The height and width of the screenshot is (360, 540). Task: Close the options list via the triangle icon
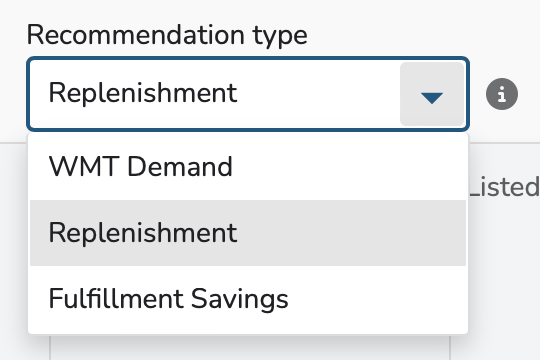pos(432,98)
